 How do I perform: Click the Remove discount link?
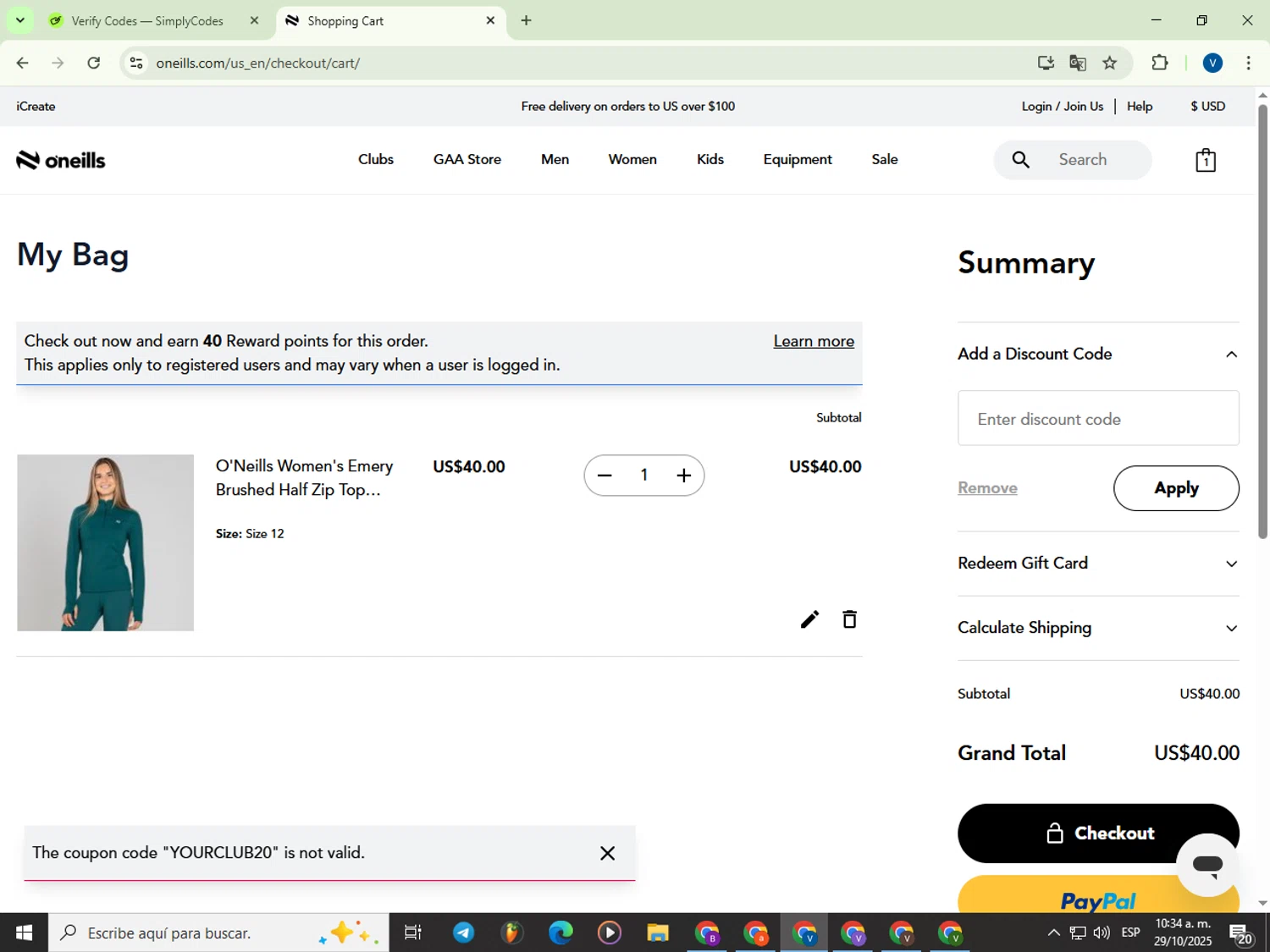pos(987,487)
